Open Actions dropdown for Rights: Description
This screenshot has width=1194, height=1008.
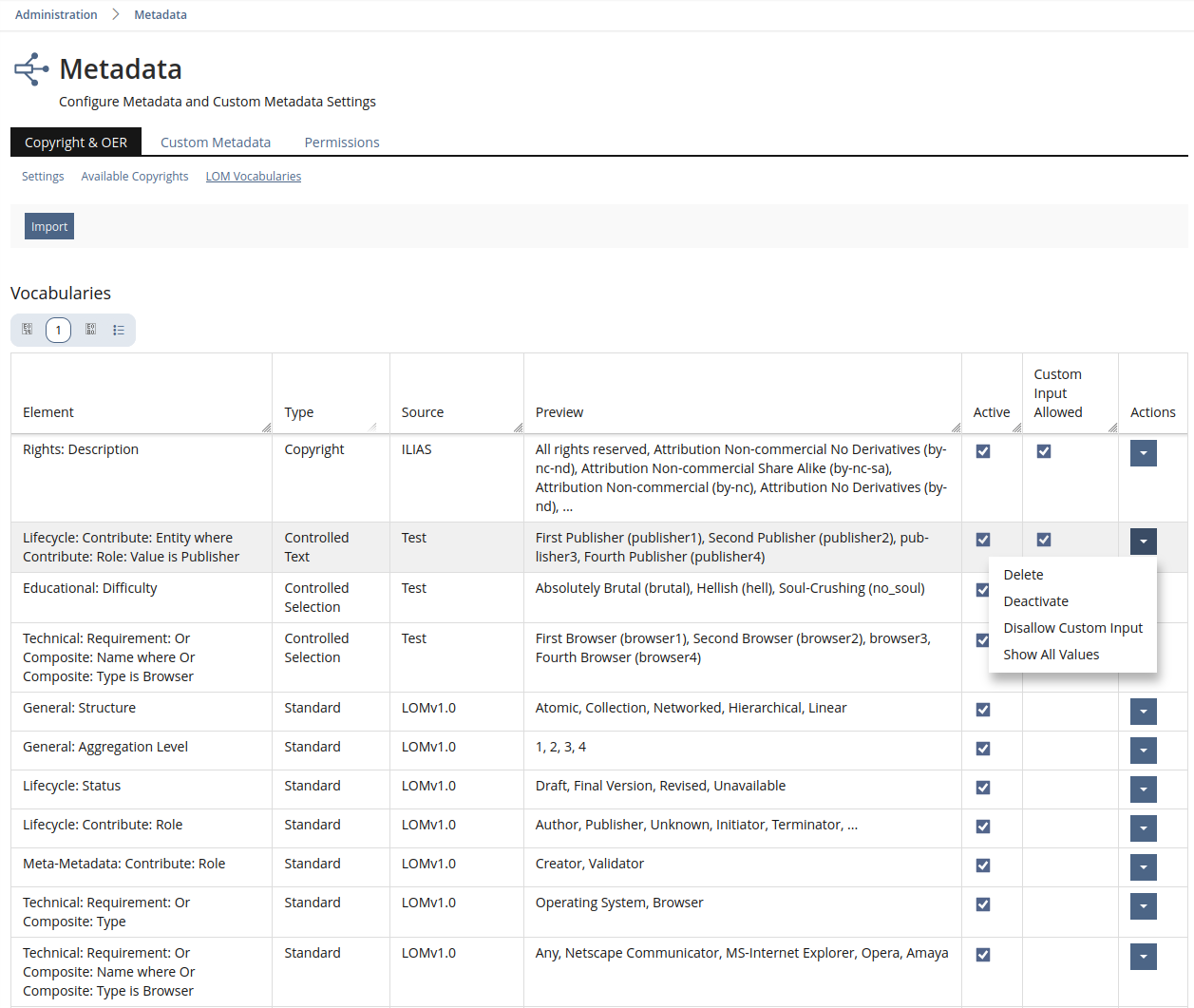(1143, 453)
